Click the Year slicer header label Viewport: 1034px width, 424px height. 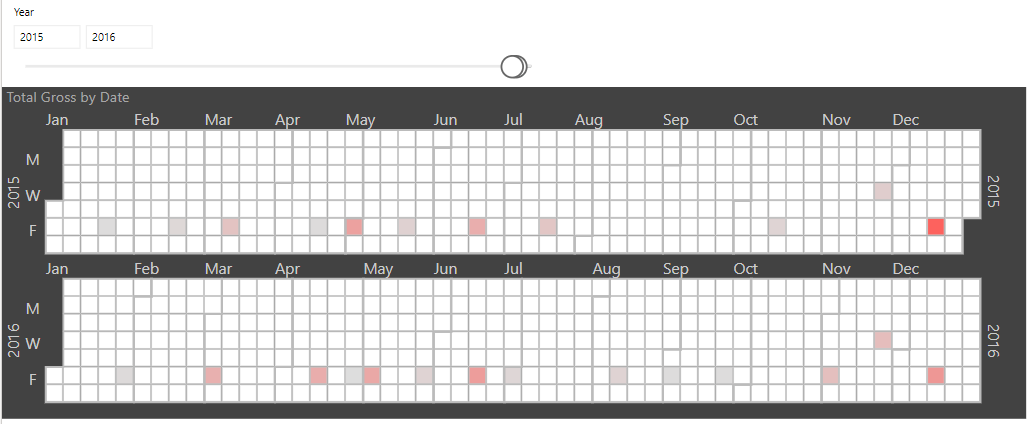pos(24,12)
